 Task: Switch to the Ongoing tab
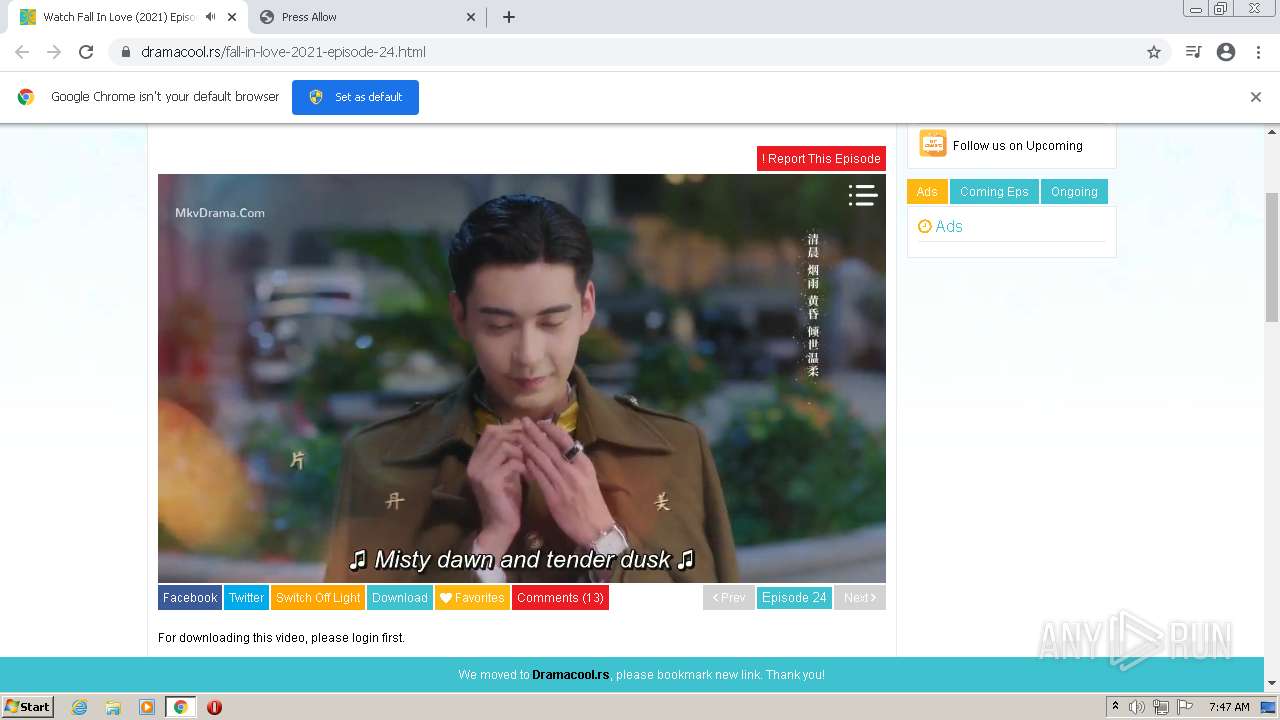point(1074,191)
